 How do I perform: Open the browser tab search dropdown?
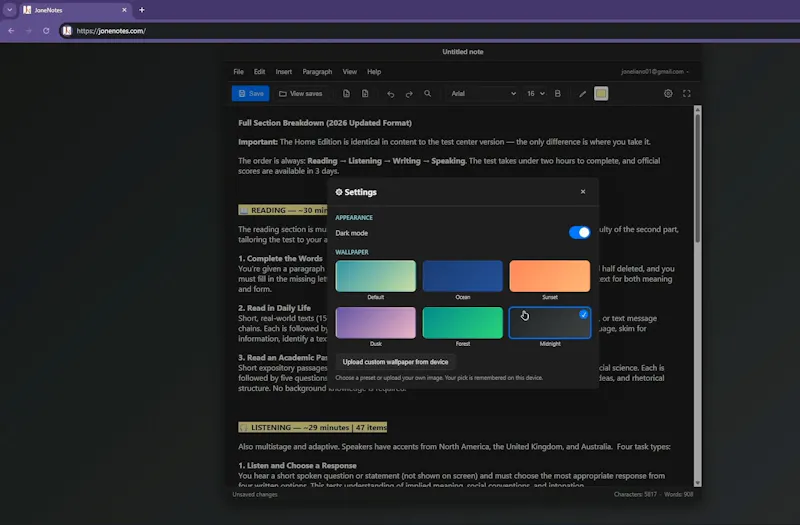pos(9,10)
